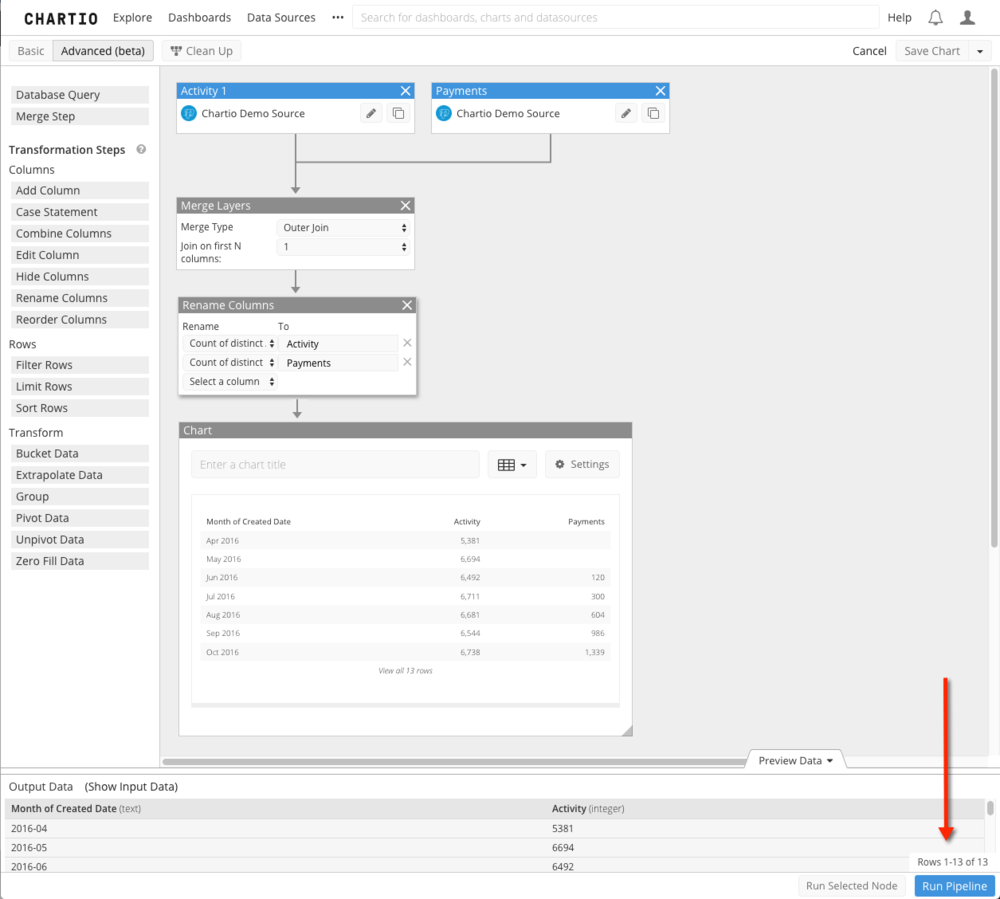Add the Filter Rows step

(x=80, y=365)
